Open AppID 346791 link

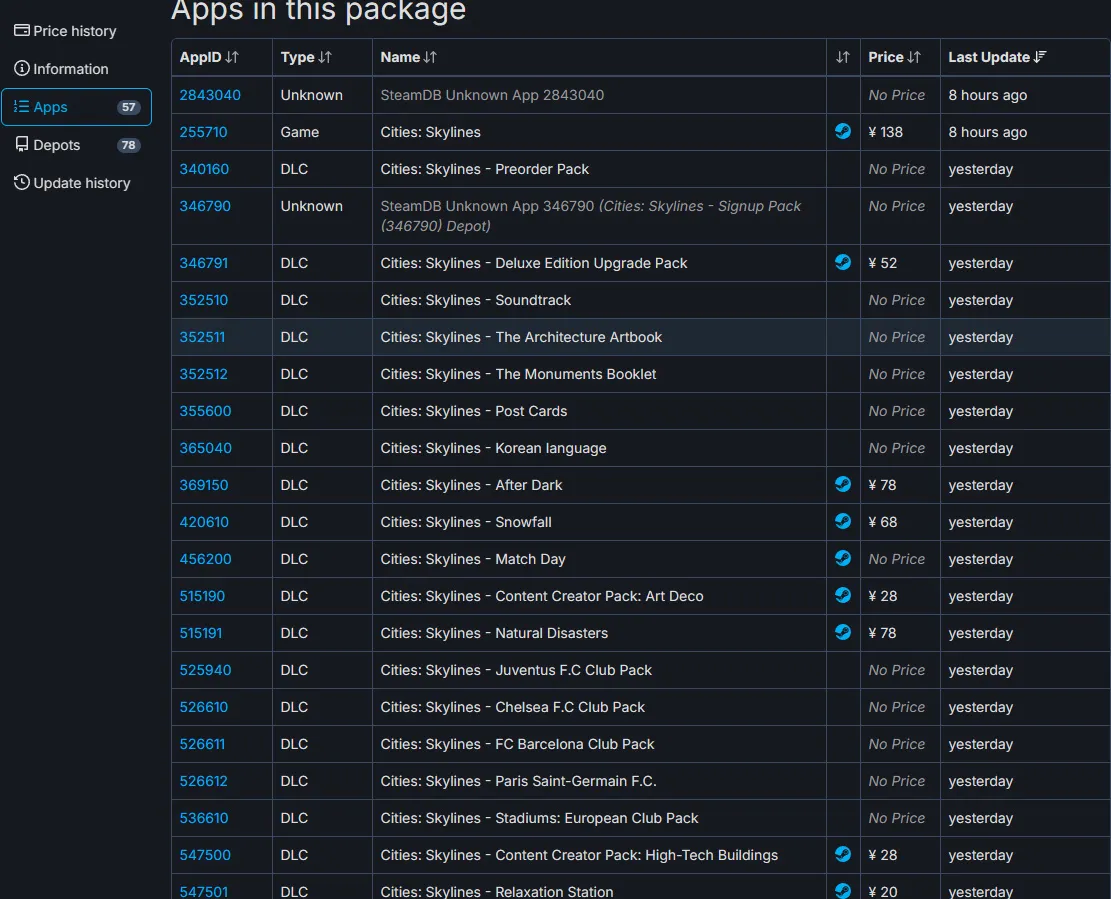203,263
